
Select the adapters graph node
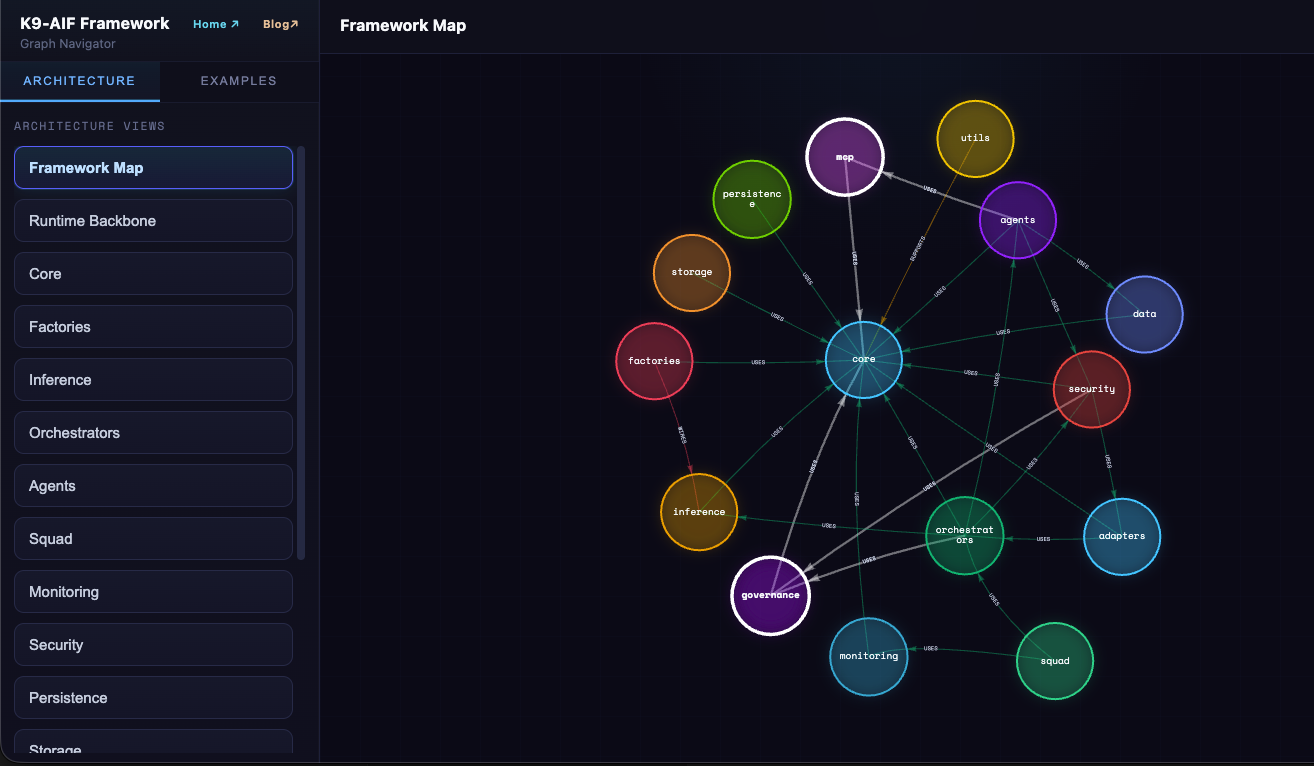tap(1122, 536)
